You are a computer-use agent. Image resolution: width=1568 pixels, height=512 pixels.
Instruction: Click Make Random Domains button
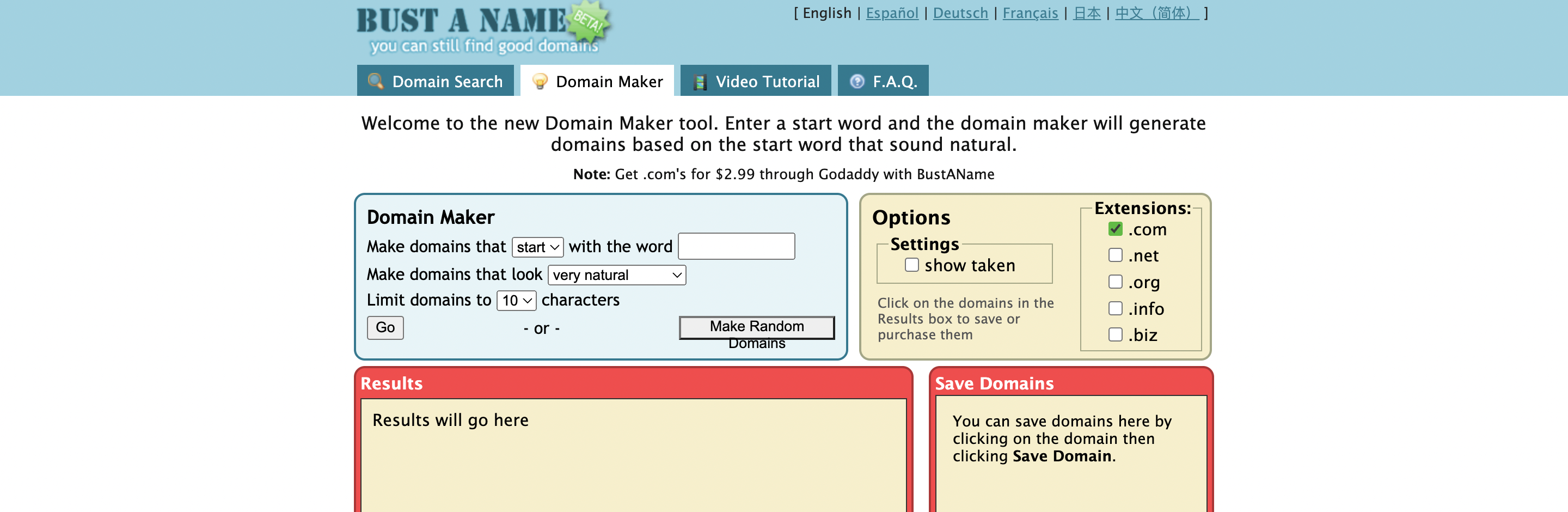757,327
